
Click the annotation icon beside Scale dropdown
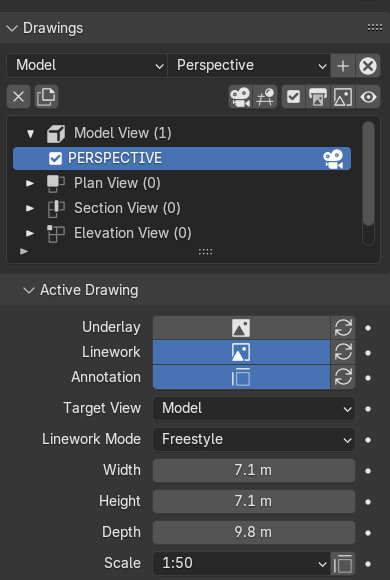[x=343, y=564]
